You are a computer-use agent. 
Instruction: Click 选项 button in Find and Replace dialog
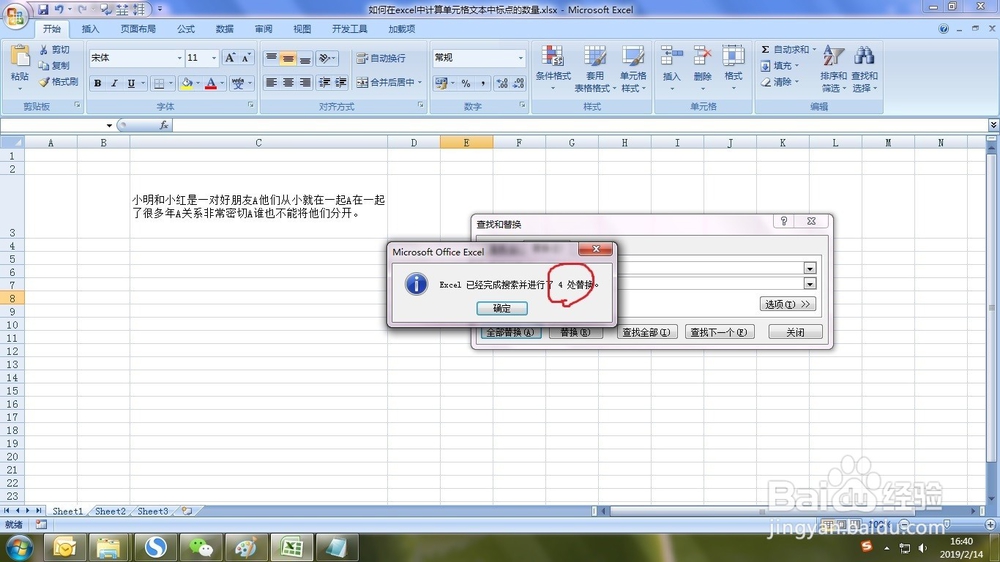point(787,304)
